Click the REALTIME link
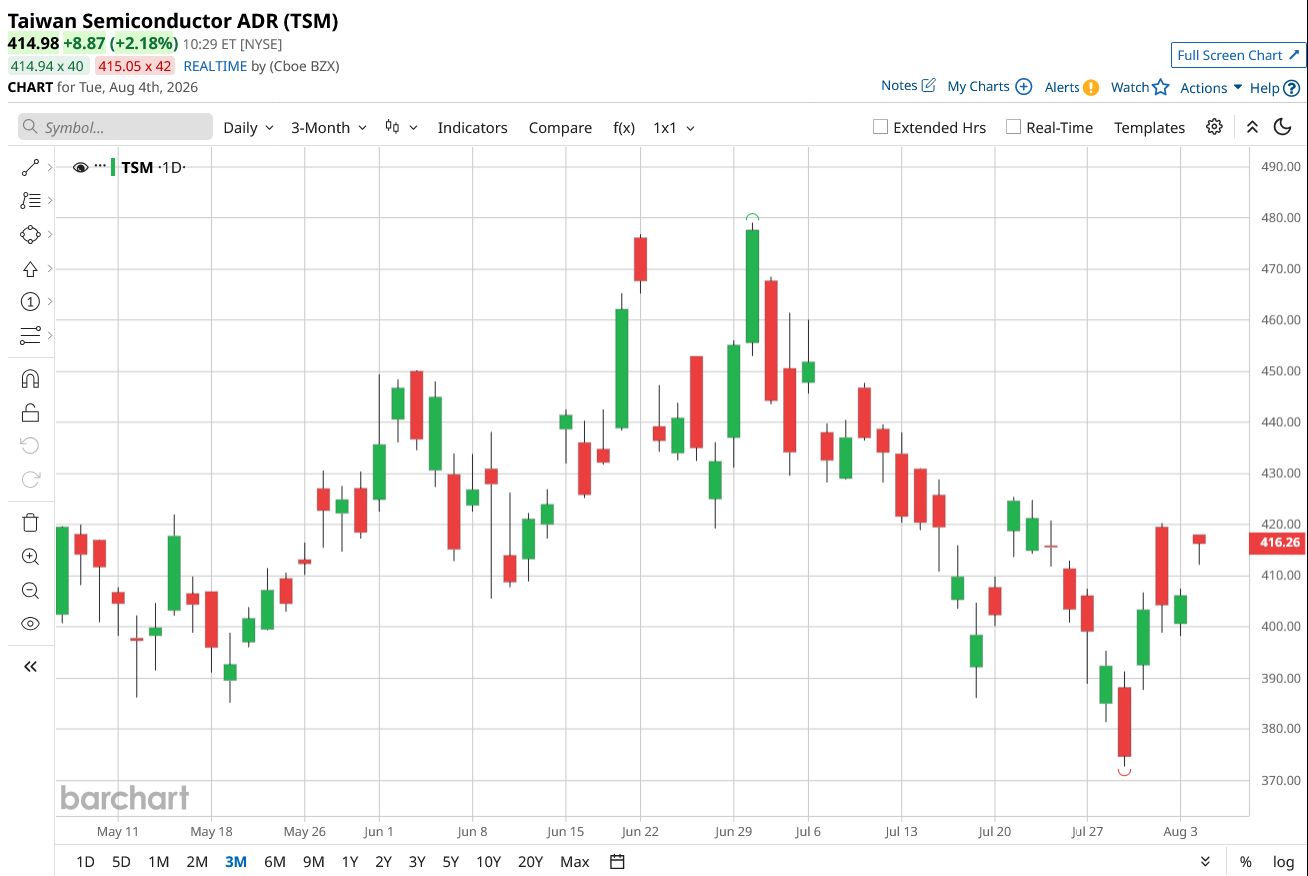The height and width of the screenshot is (876, 1308). coord(217,66)
